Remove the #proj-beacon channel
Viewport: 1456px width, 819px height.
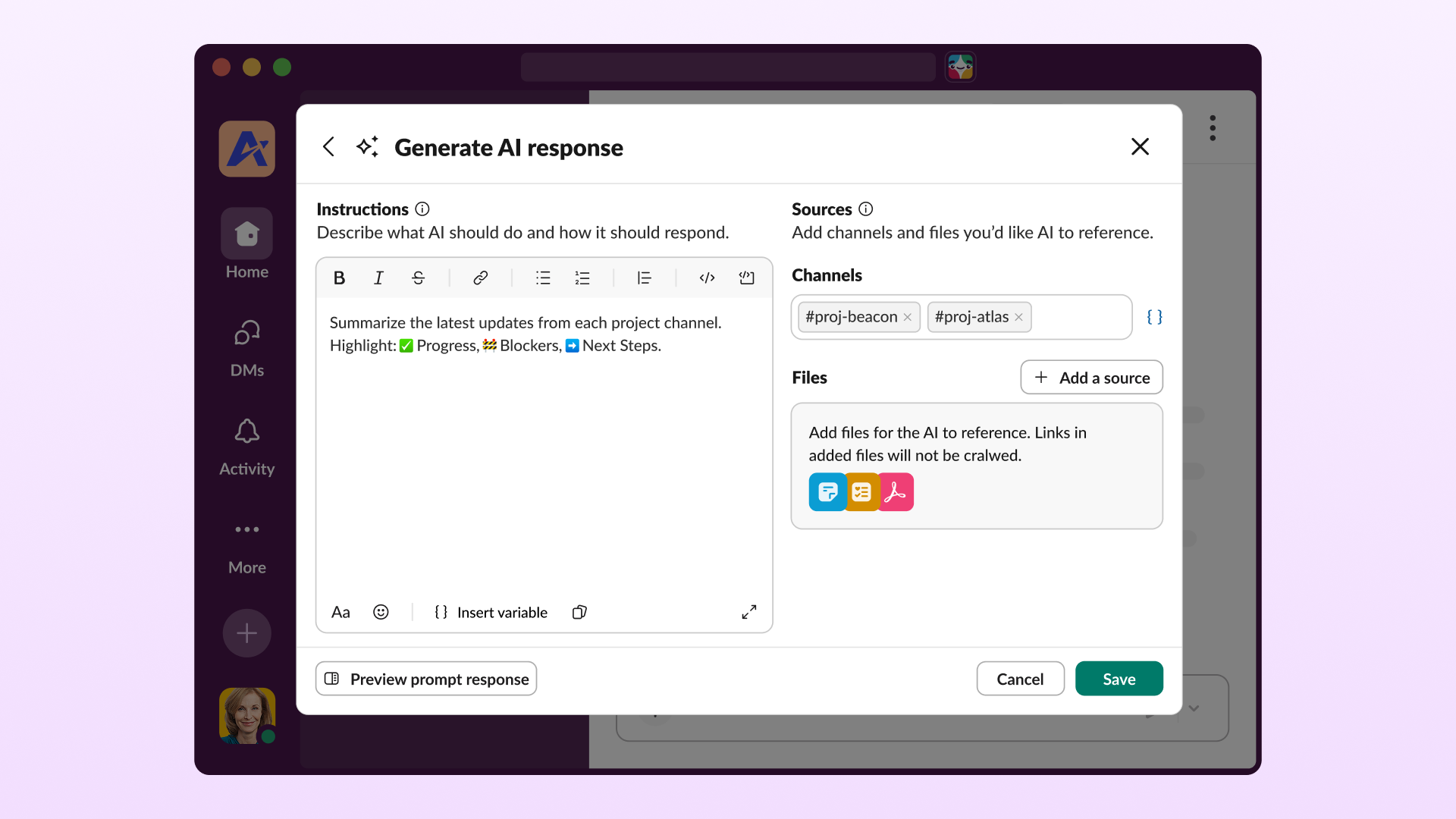(x=907, y=317)
